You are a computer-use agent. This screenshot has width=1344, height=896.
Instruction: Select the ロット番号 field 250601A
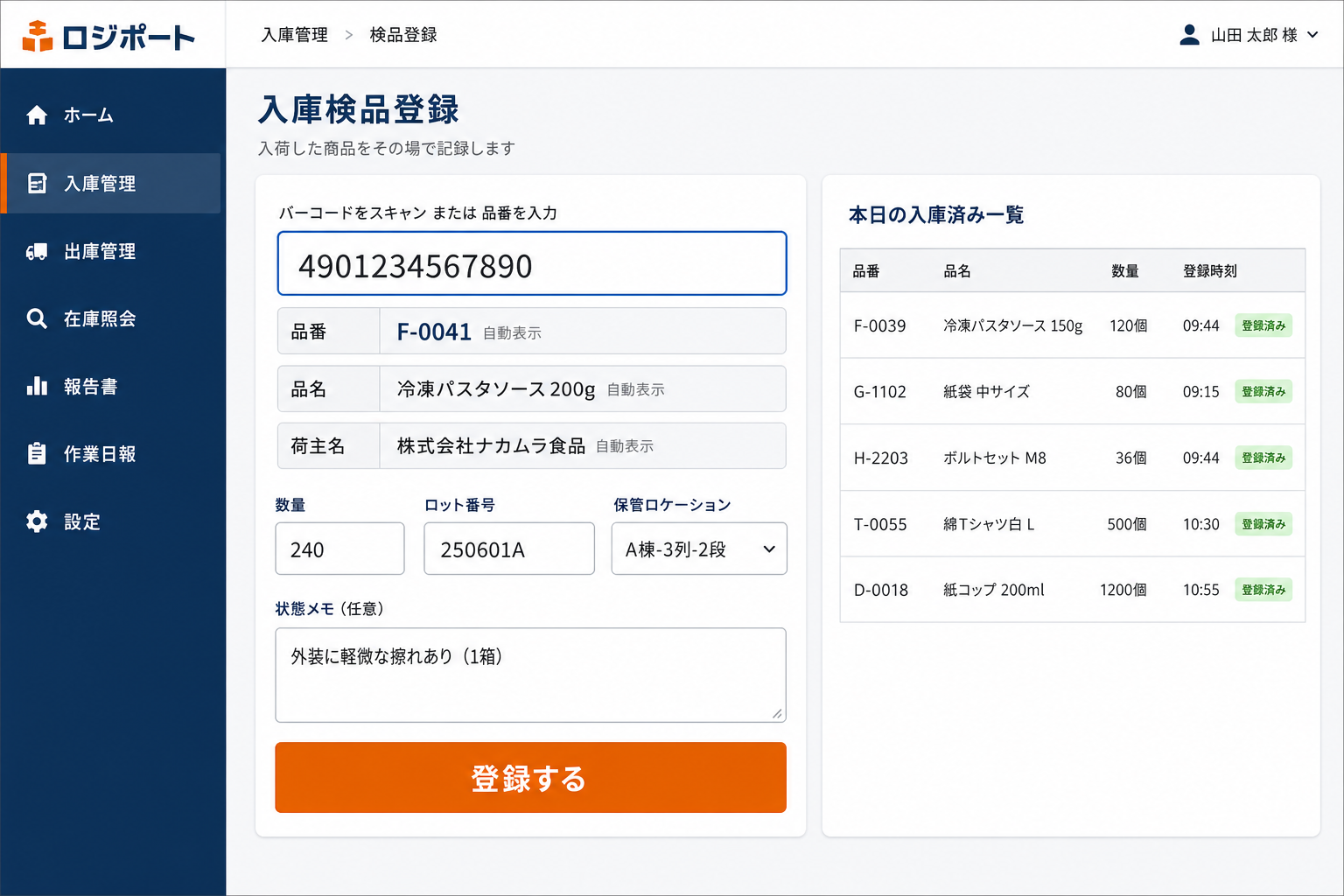pyautogui.click(x=509, y=549)
